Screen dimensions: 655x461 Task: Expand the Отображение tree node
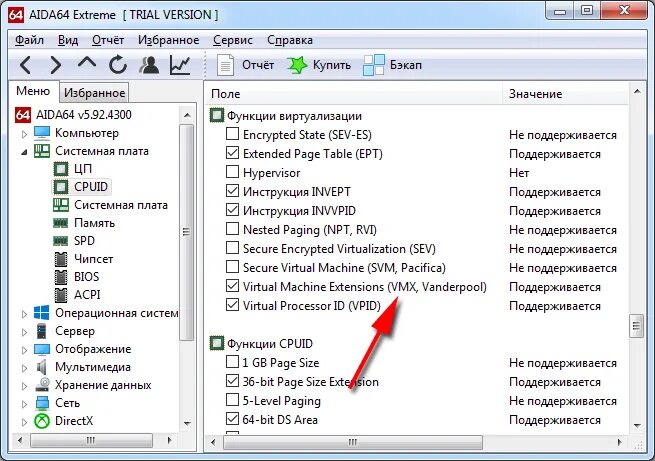24,350
